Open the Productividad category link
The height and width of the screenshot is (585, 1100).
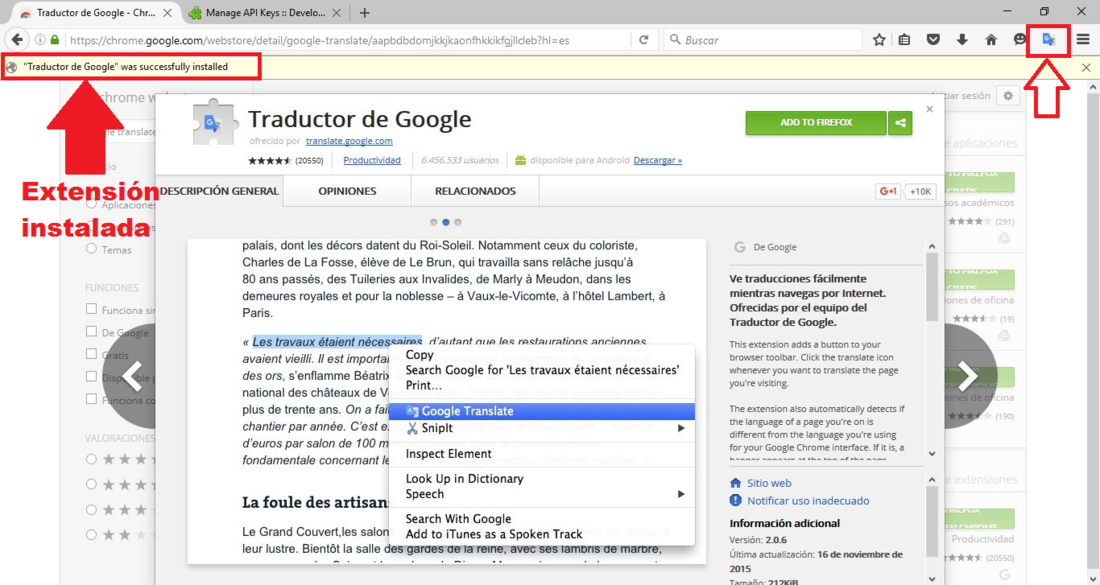click(372, 160)
